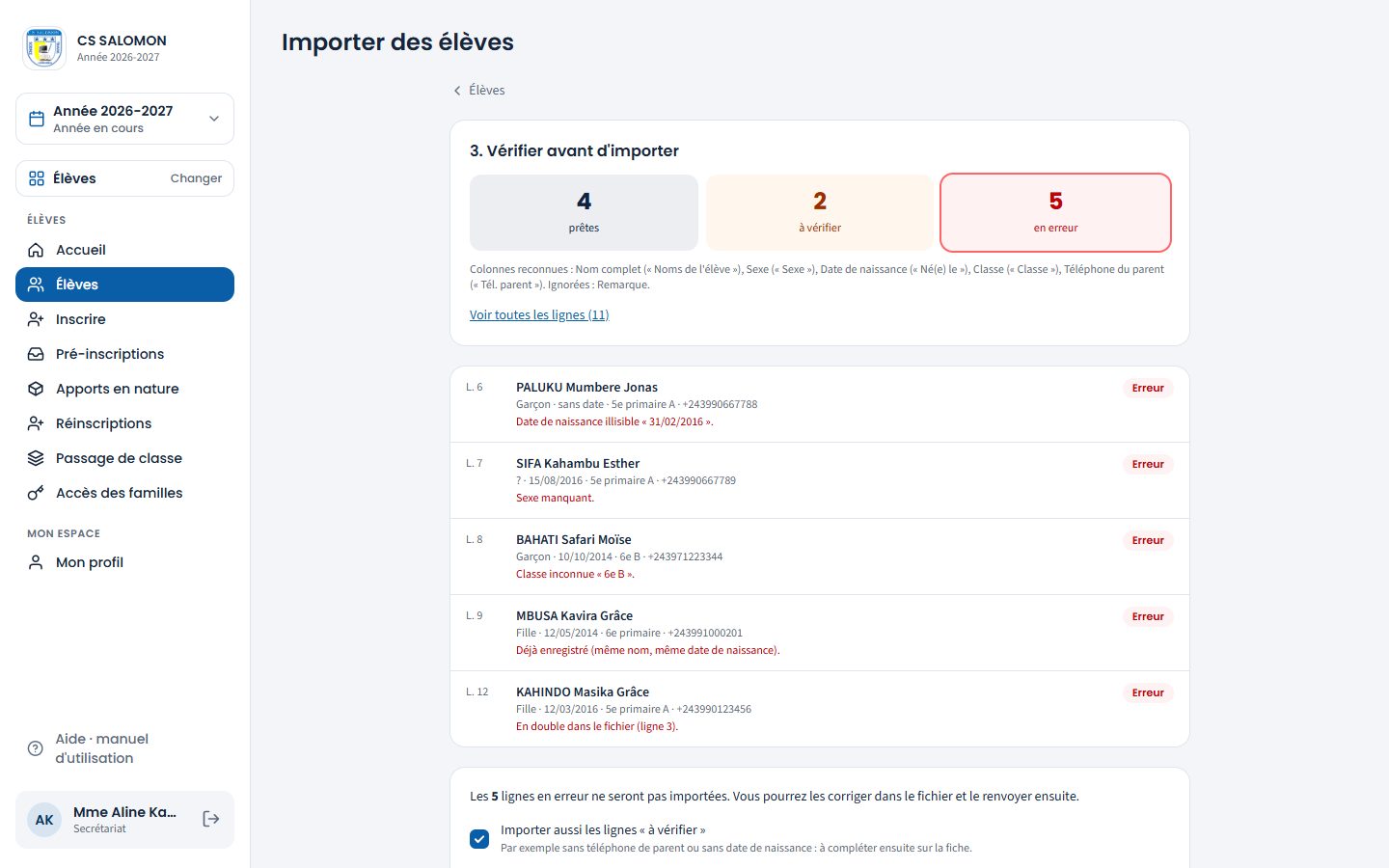Expand the Année 2026-2027 year selector chevron
The height and width of the screenshot is (868, 1389).
click(214, 119)
